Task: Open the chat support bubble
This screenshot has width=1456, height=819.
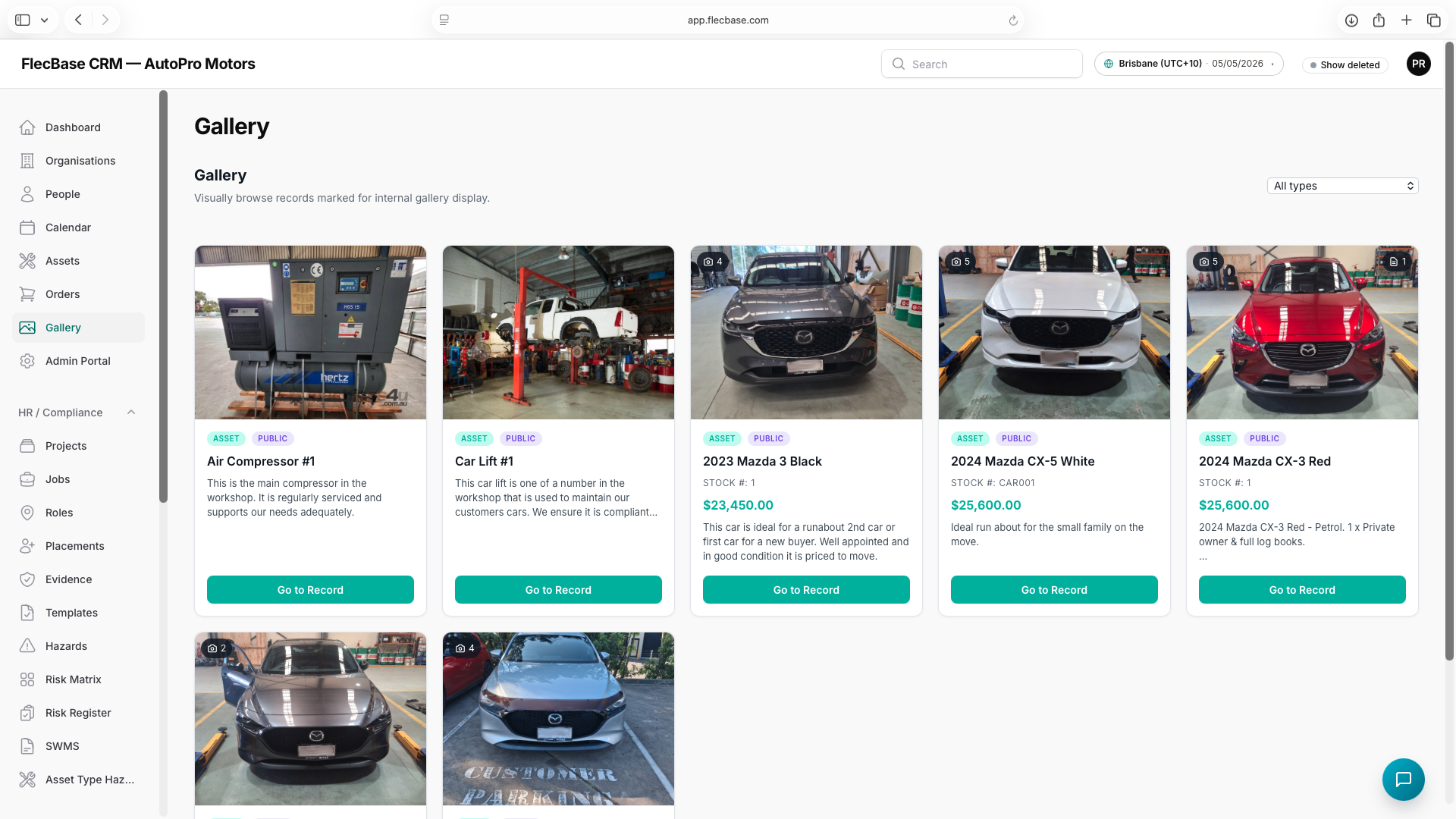Action: [1403, 779]
